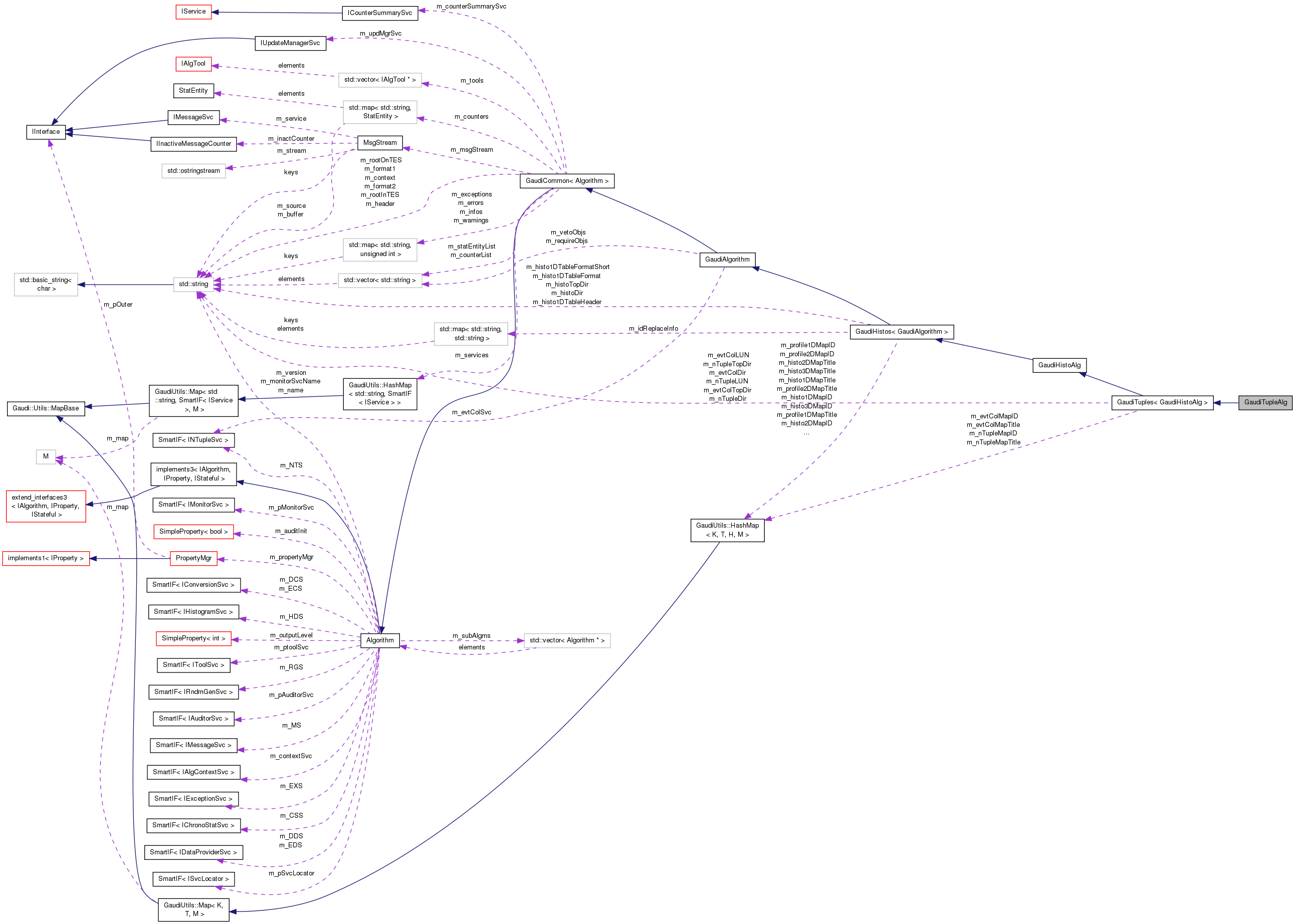Open the implements1< IProperty > node
The width and height of the screenshot is (1295, 924).
pyautogui.click(x=46, y=558)
